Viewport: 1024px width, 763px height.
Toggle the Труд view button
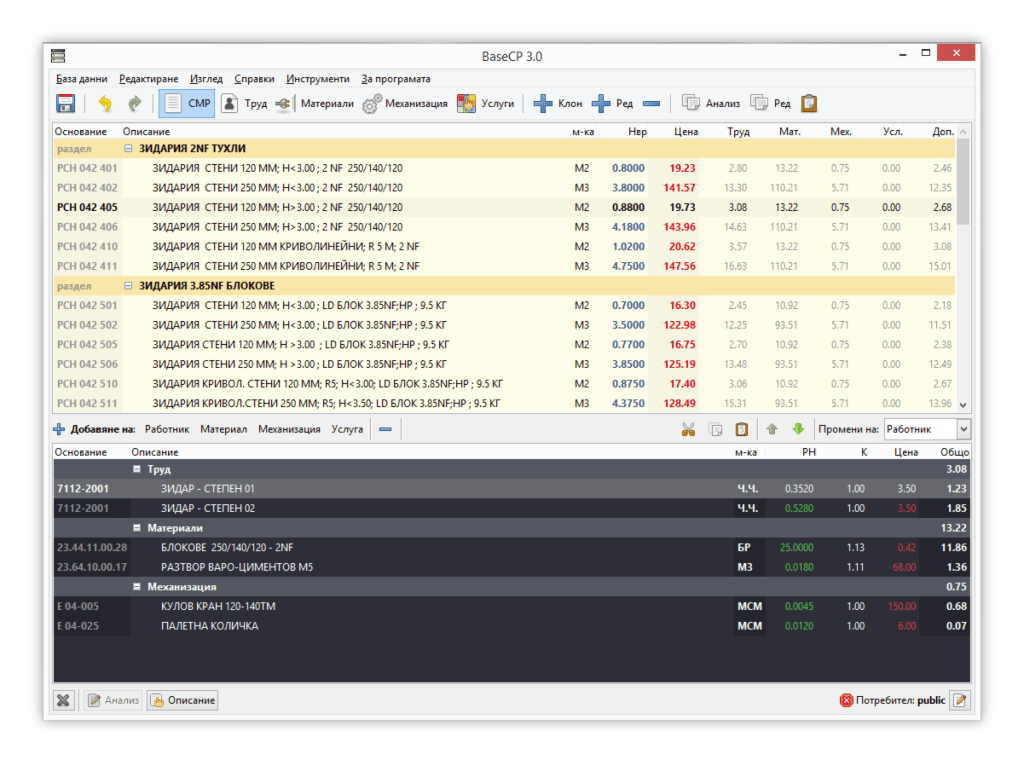point(244,103)
